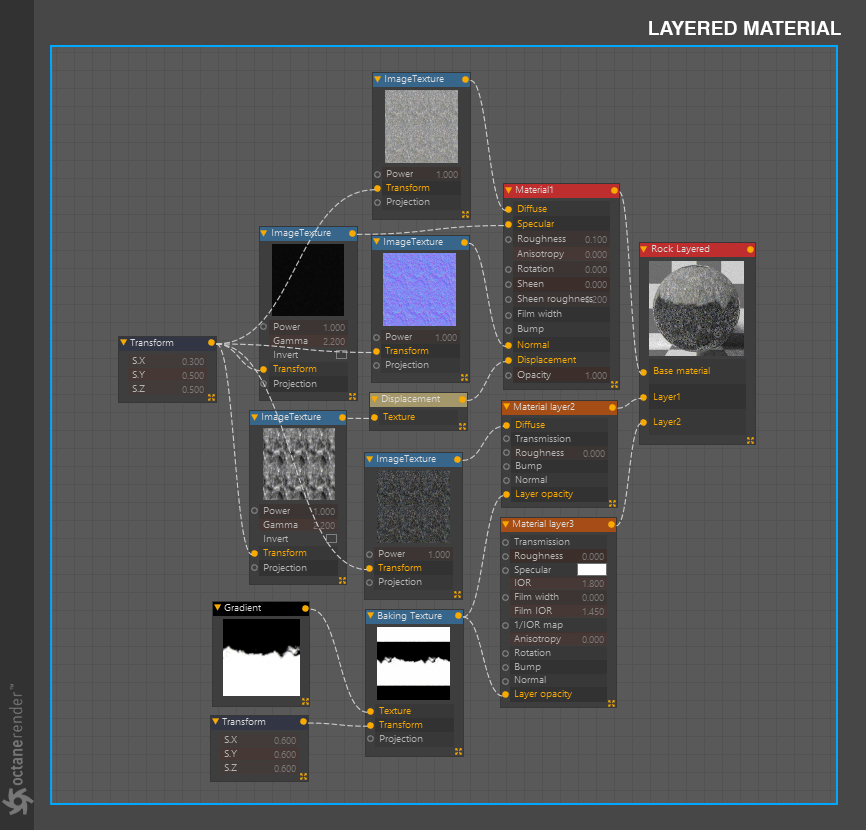Click the Gradient node black-white preview
Screen dimensions: 866x830
261,657
